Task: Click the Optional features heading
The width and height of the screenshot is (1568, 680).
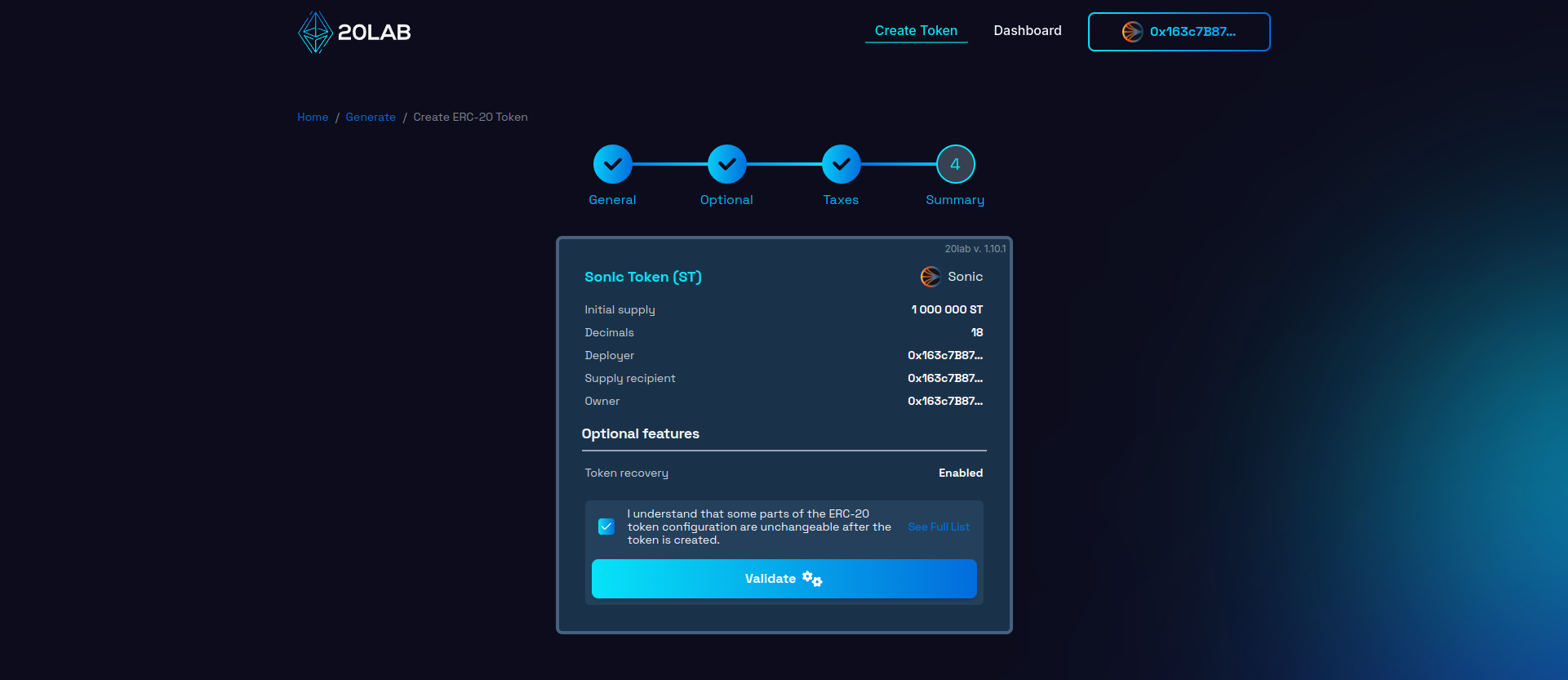Action: pyautogui.click(x=640, y=433)
